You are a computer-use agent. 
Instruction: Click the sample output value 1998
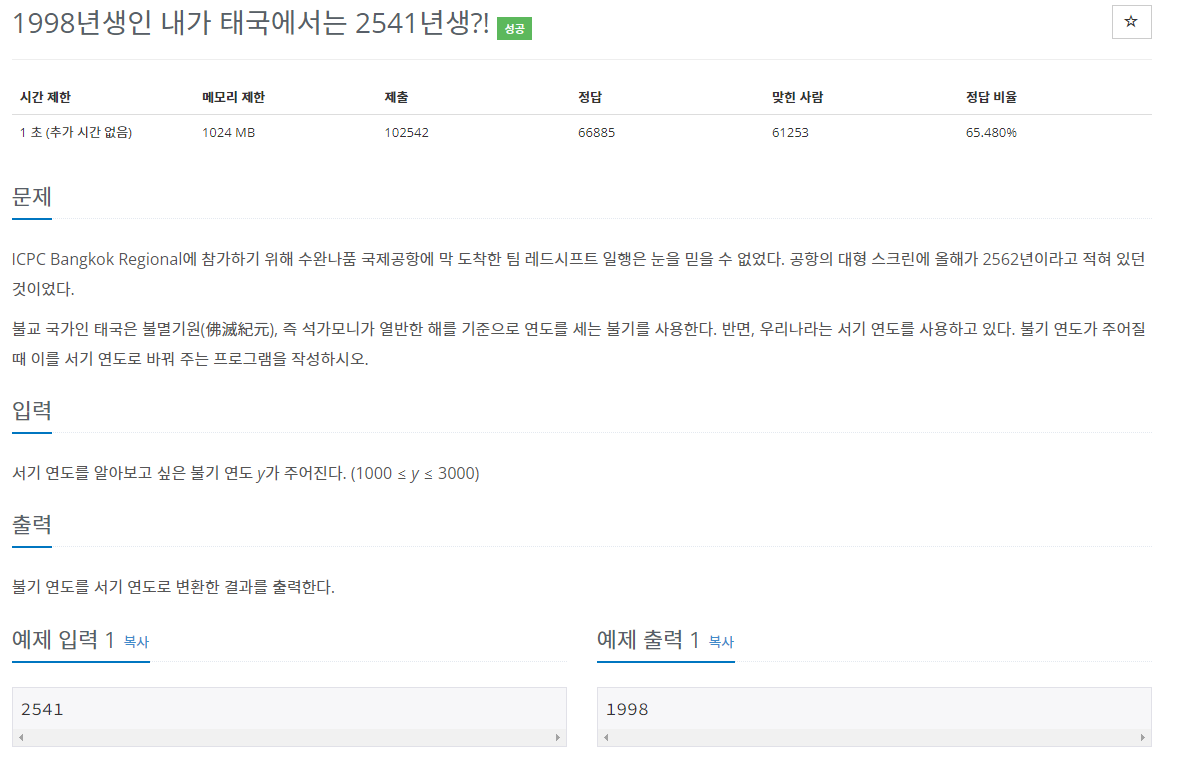click(x=627, y=709)
